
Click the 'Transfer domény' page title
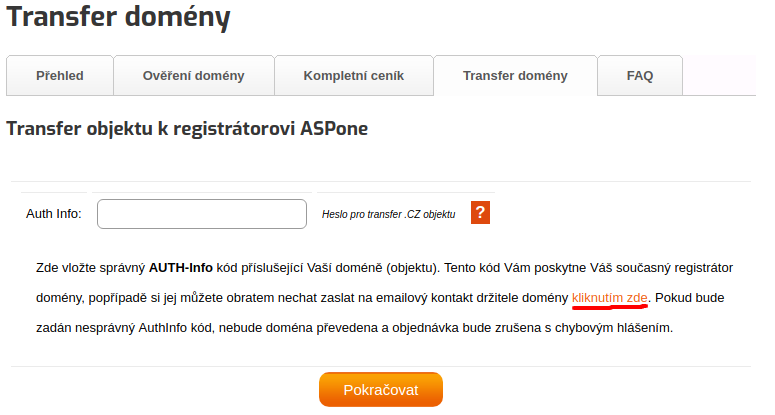click(119, 17)
